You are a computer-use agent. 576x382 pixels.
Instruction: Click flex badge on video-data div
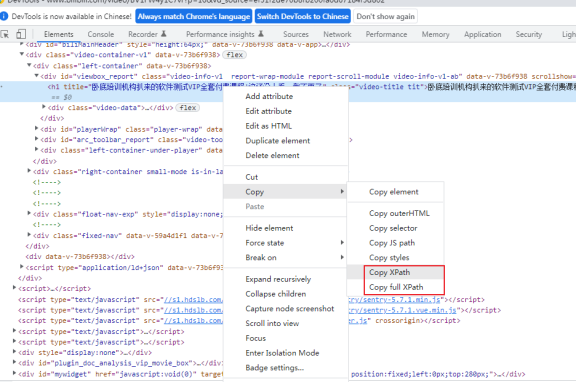[x=188, y=108]
